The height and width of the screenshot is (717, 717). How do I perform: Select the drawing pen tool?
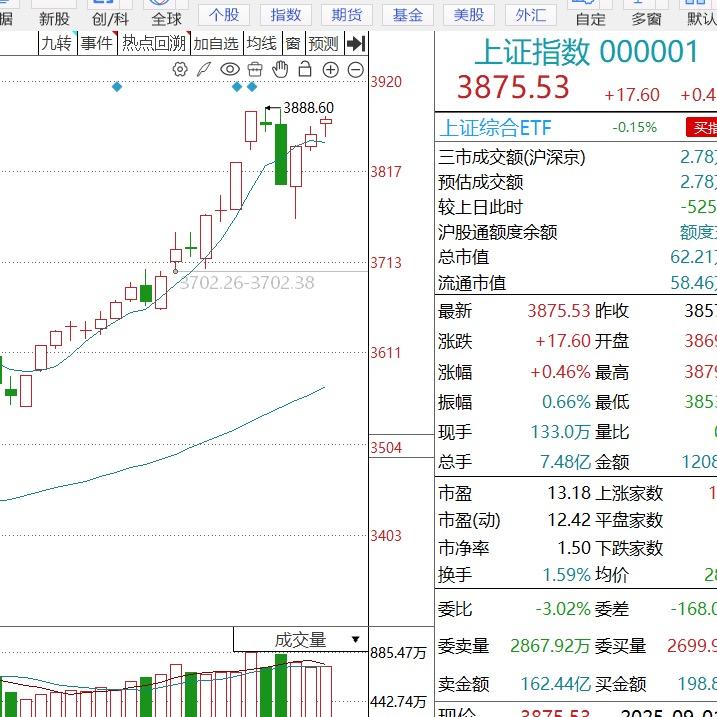pos(204,70)
